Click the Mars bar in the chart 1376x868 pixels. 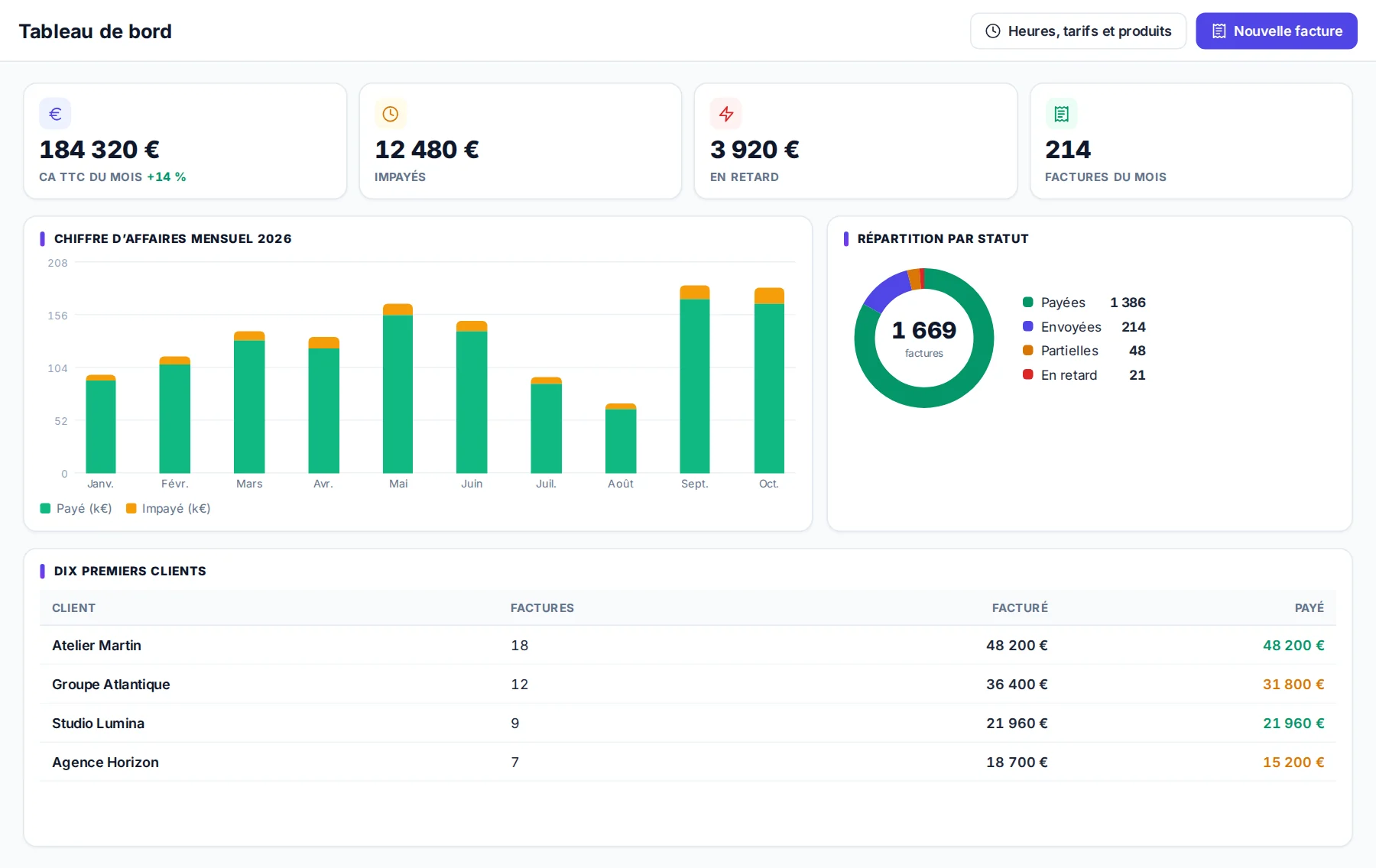[249, 403]
